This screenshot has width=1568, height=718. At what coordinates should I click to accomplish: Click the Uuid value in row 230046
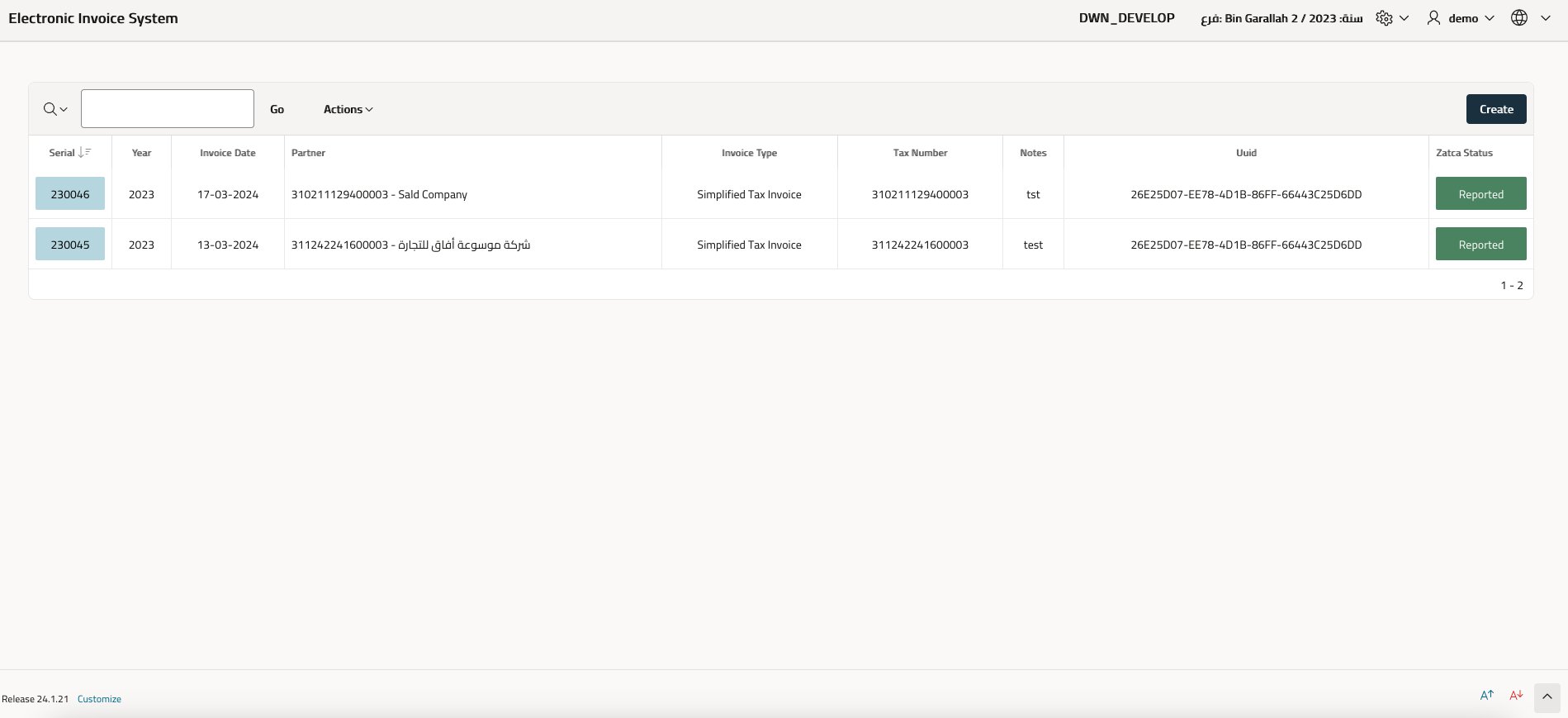click(x=1246, y=194)
